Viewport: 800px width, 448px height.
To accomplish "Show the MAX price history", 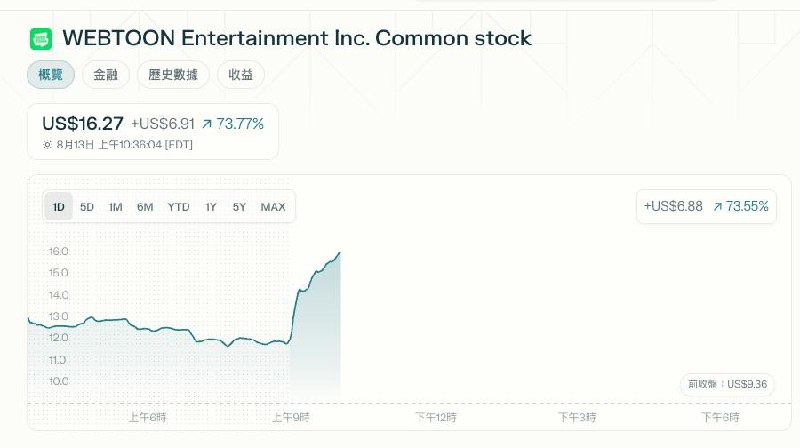I will click(272, 207).
